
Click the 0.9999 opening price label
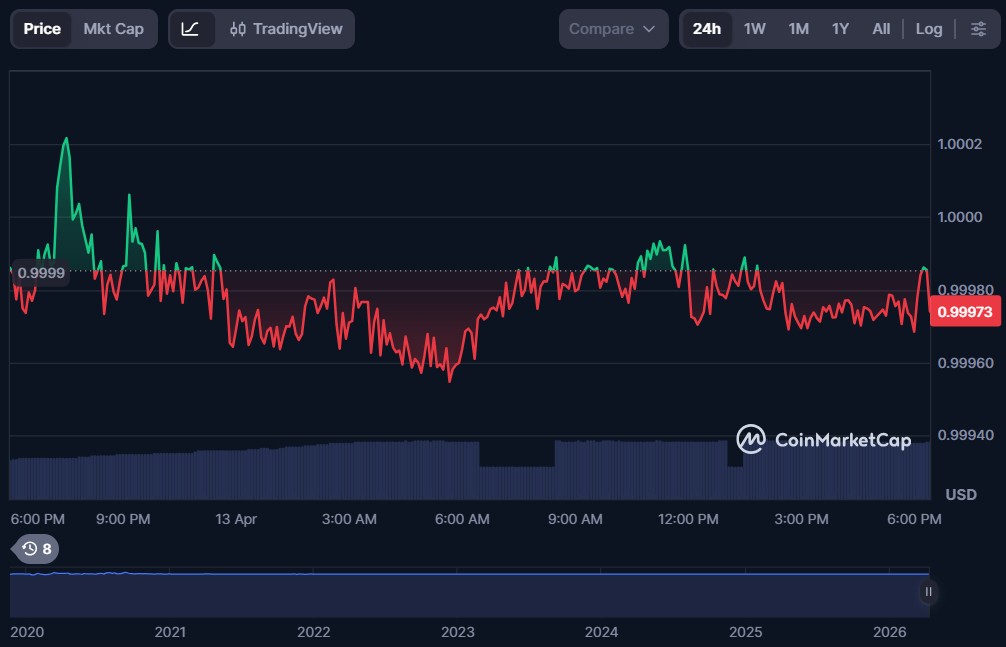coord(41,272)
